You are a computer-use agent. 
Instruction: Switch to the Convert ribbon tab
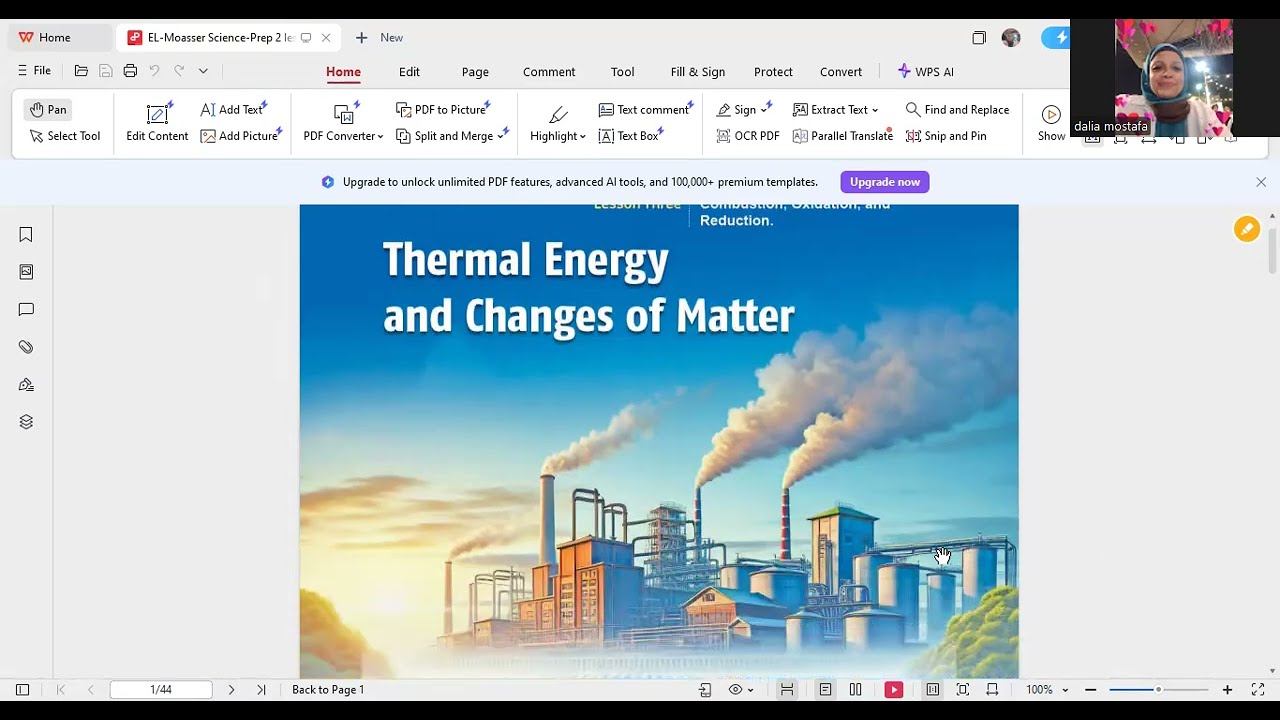point(841,72)
